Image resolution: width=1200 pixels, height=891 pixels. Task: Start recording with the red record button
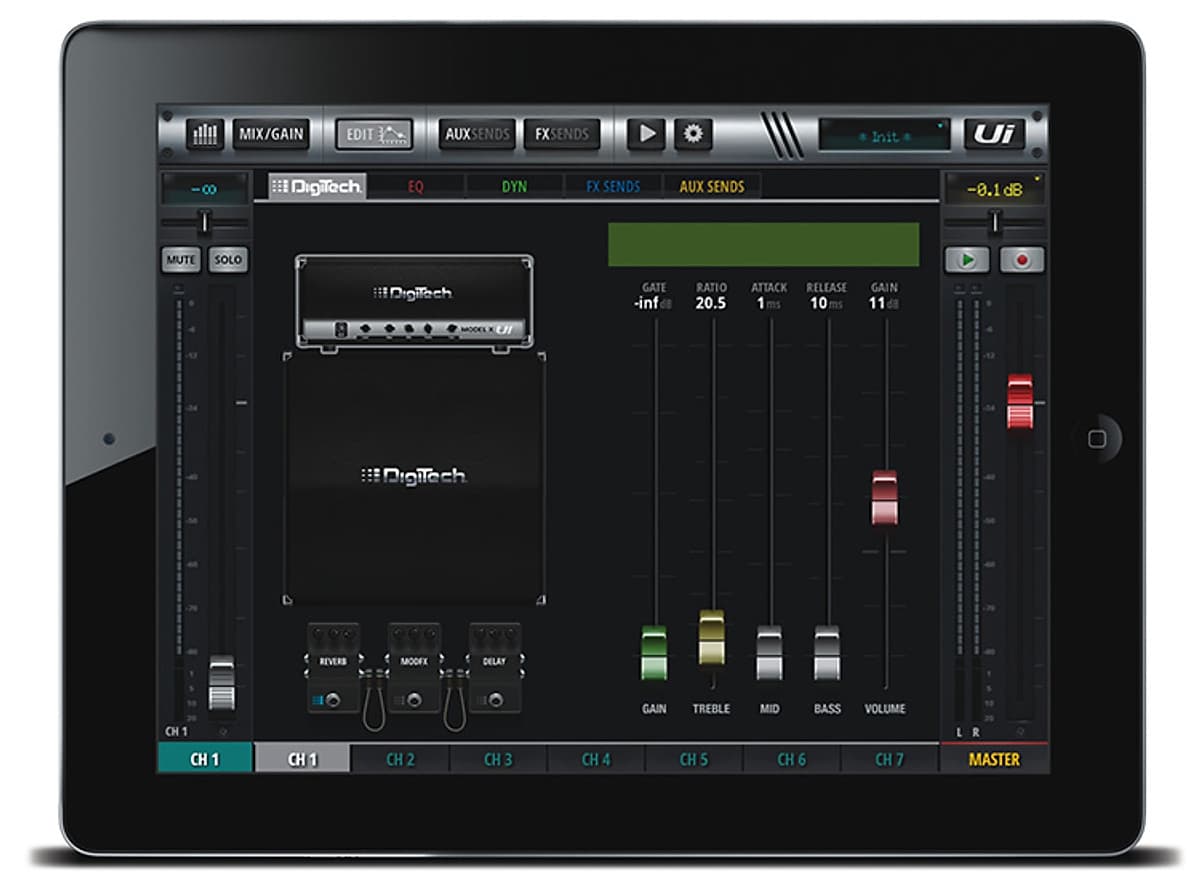point(1022,260)
